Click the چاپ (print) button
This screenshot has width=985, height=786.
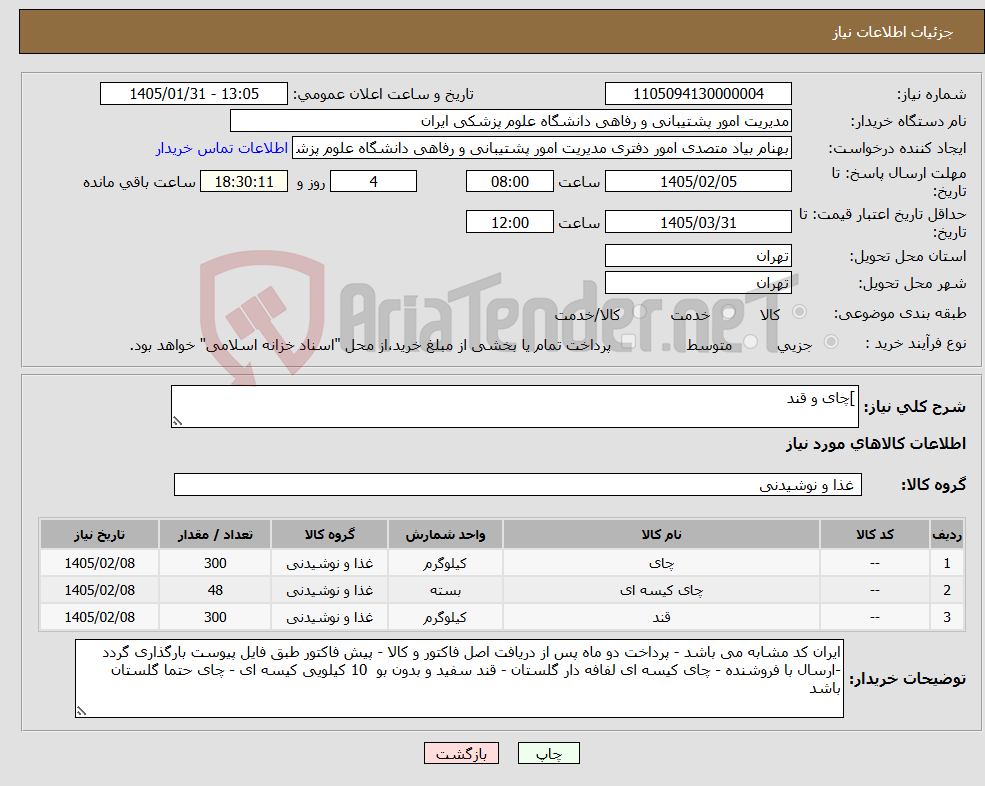tap(548, 753)
